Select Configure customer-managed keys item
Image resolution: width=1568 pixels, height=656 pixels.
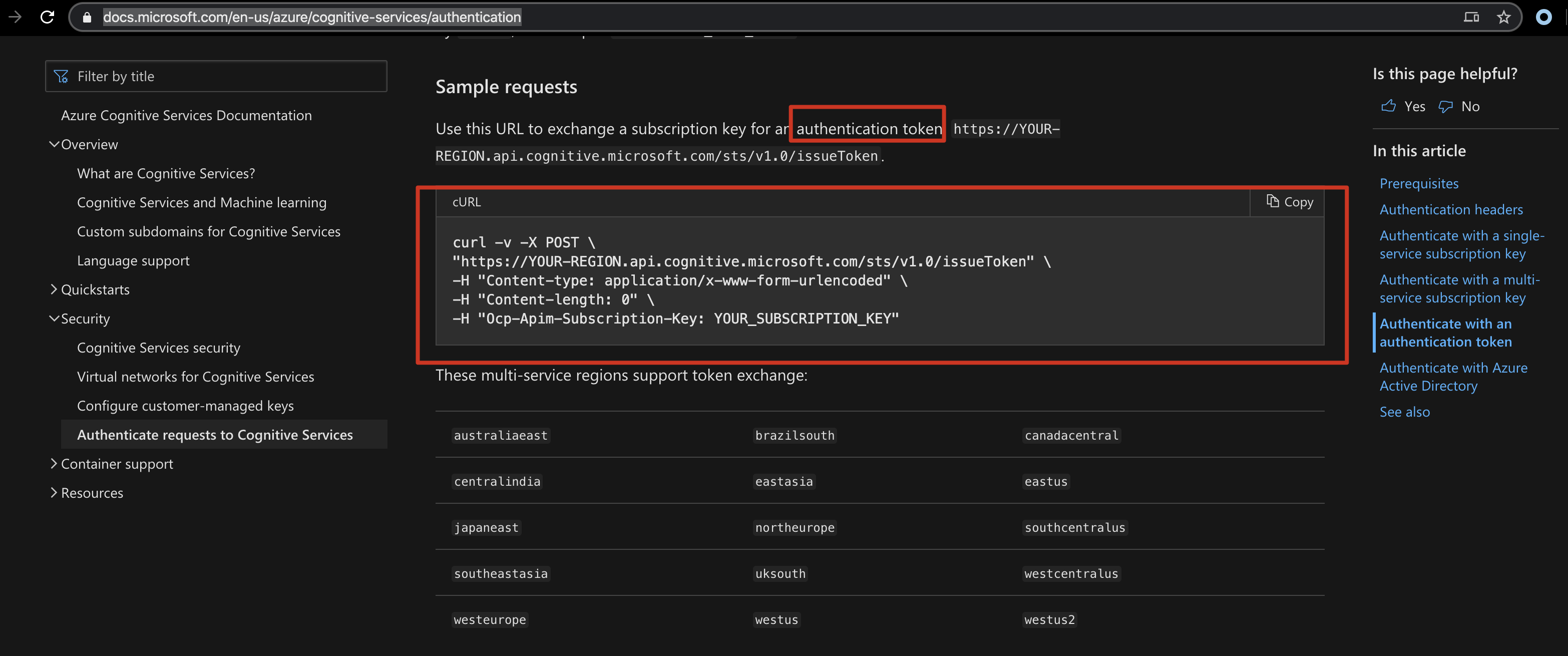pos(185,406)
